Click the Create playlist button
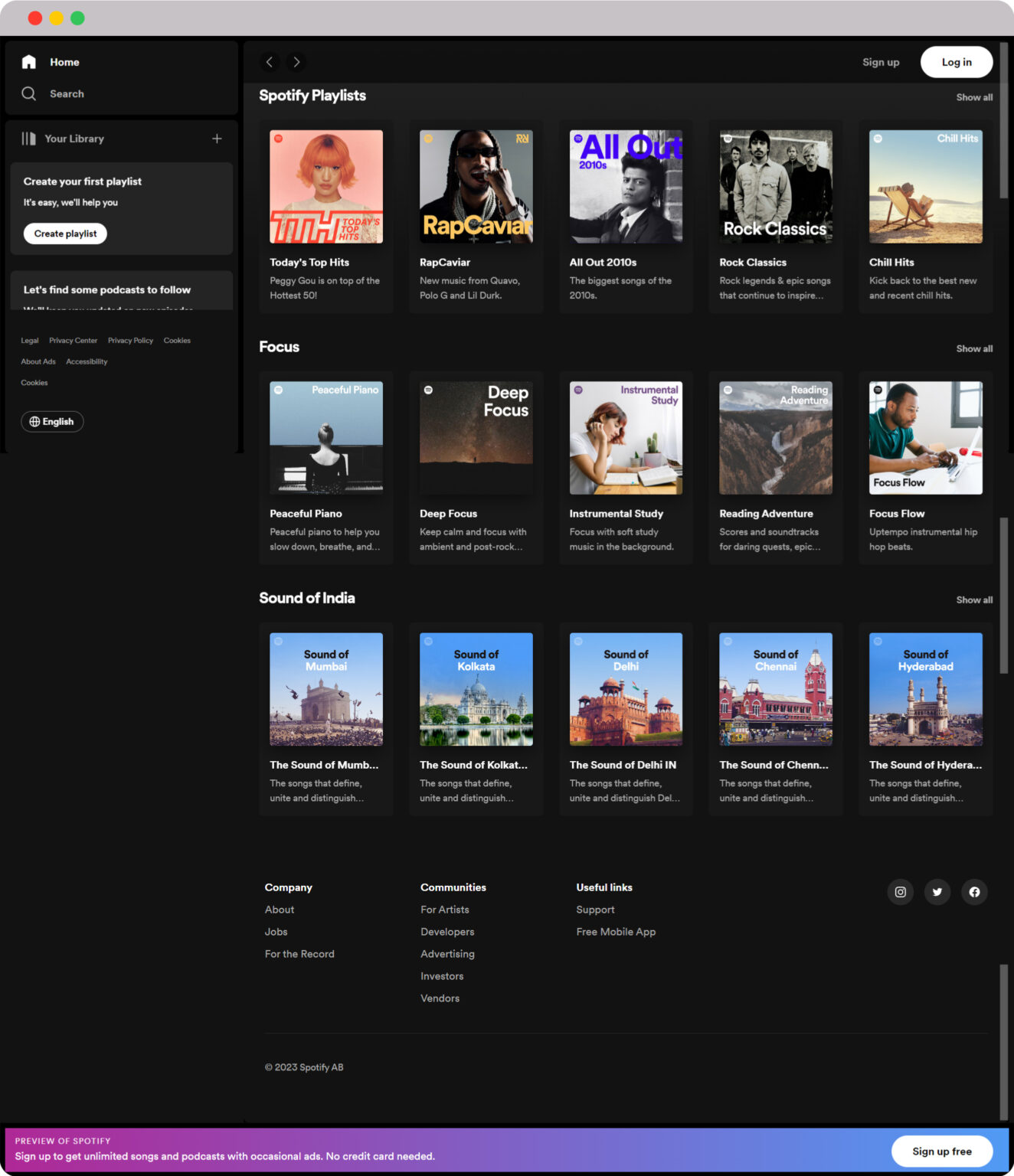1014x1176 pixels. click(x=65, y=234)
